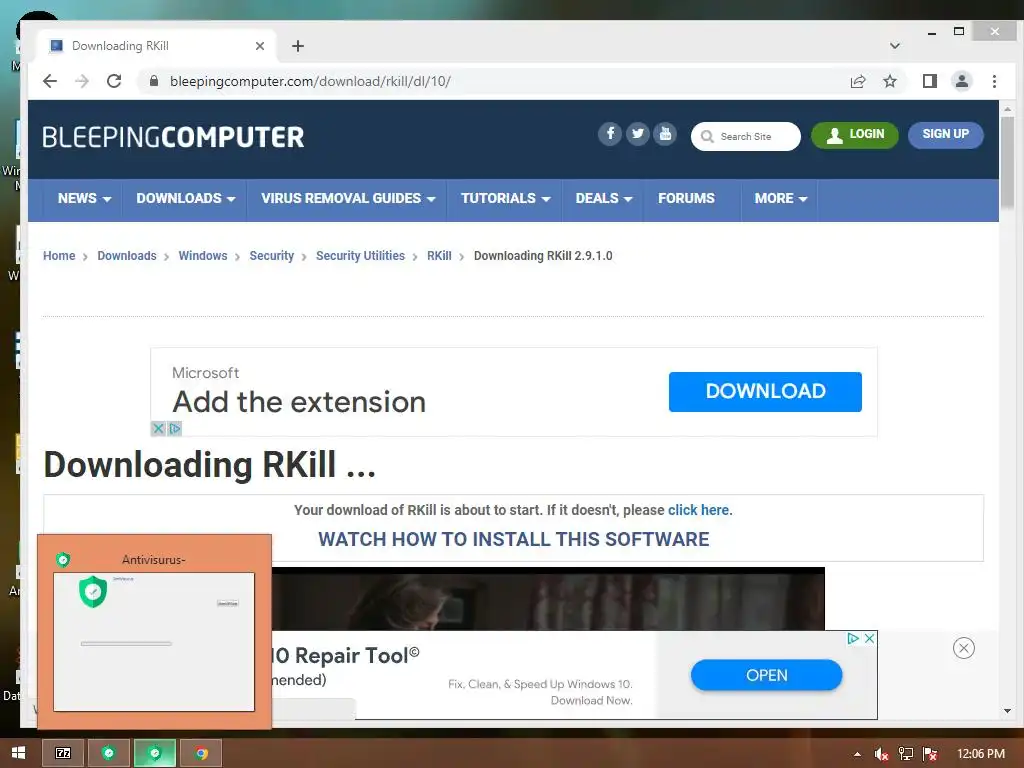Open a new tab with the plus icon
The width and height of the screenshot is (1024, 768).
pyautogui.click(x=298, y=46)
